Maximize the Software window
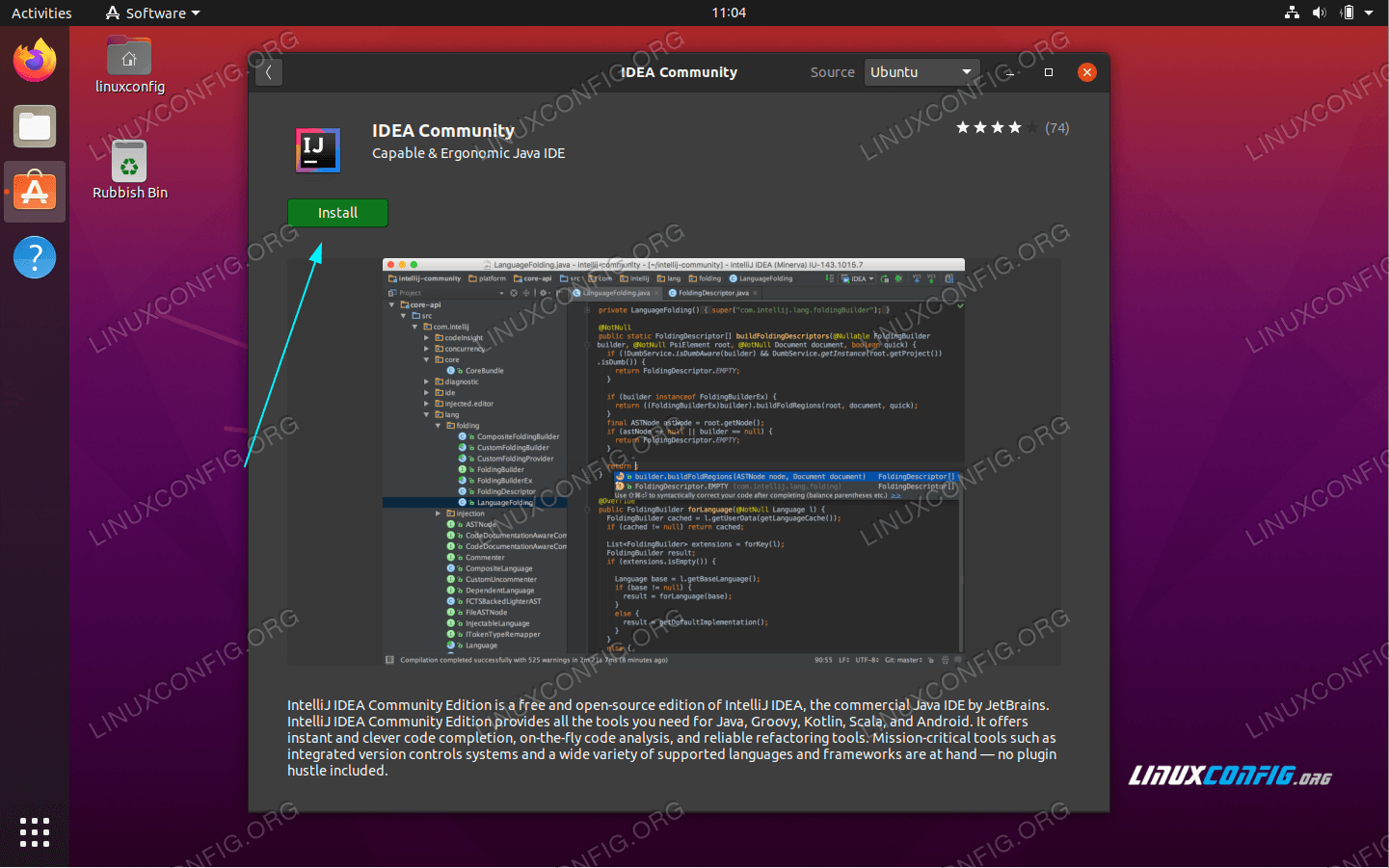The height and width of the screenshot is (868, 1389). coord(1049,72)
